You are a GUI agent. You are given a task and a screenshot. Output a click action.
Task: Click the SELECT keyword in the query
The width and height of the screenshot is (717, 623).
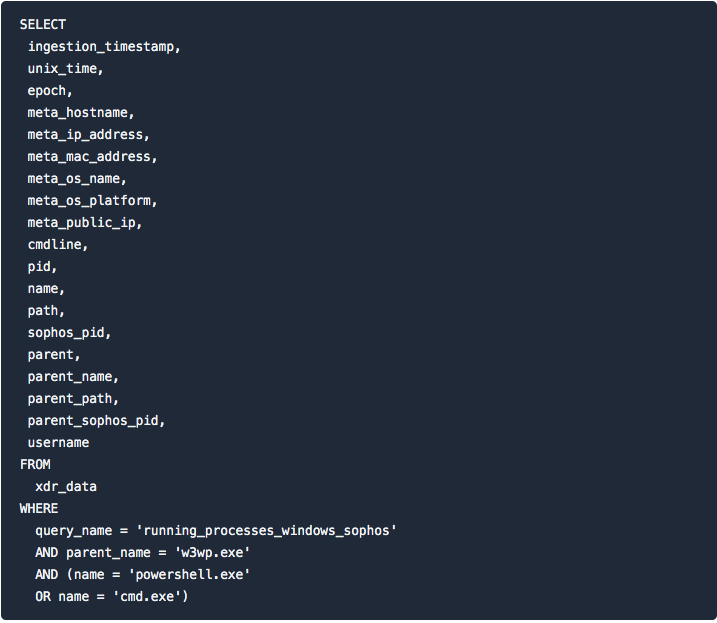[43, 24]
